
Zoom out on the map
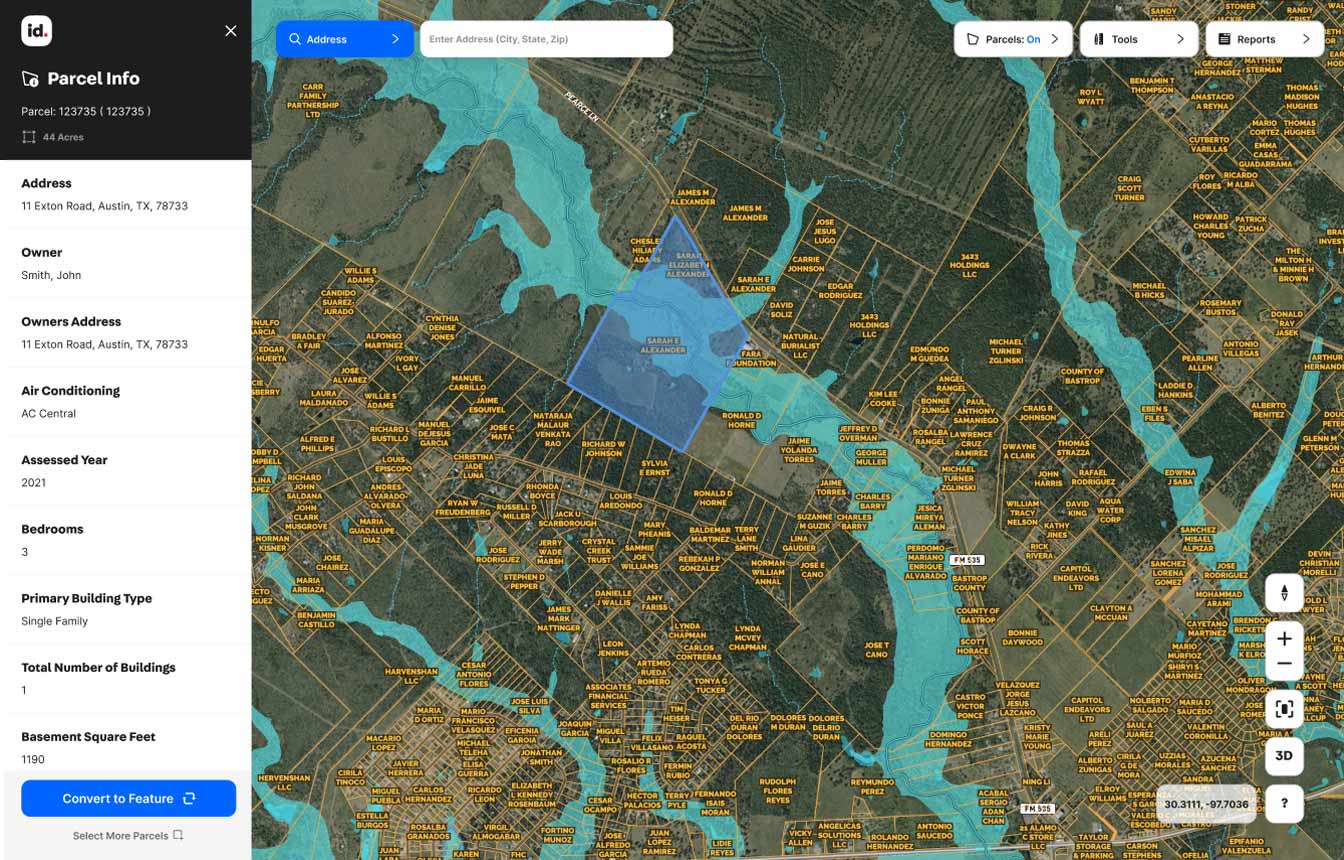tap(1285, 665)
